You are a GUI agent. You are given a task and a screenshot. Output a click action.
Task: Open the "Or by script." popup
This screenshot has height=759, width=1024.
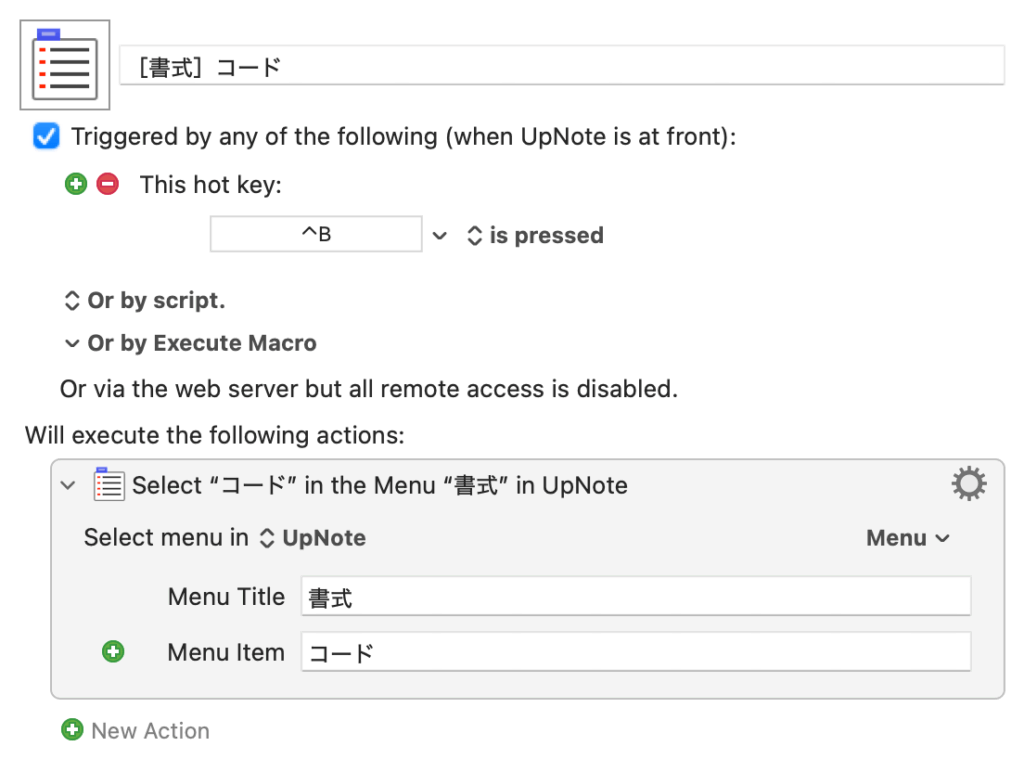[x=145, y=300]
